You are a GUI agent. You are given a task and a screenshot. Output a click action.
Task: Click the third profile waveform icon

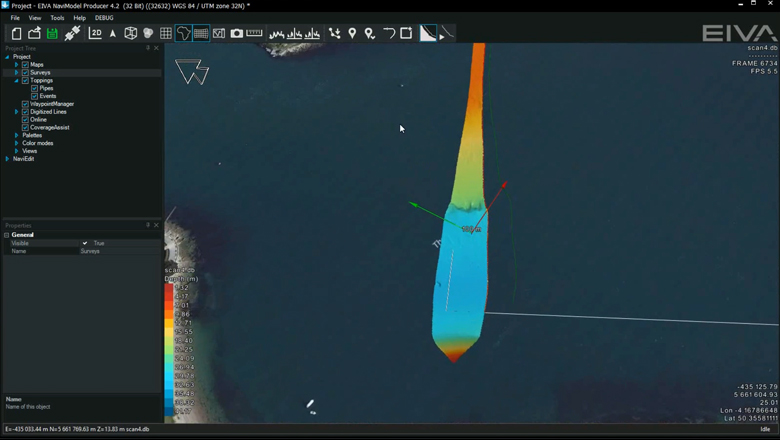[312, 34]
